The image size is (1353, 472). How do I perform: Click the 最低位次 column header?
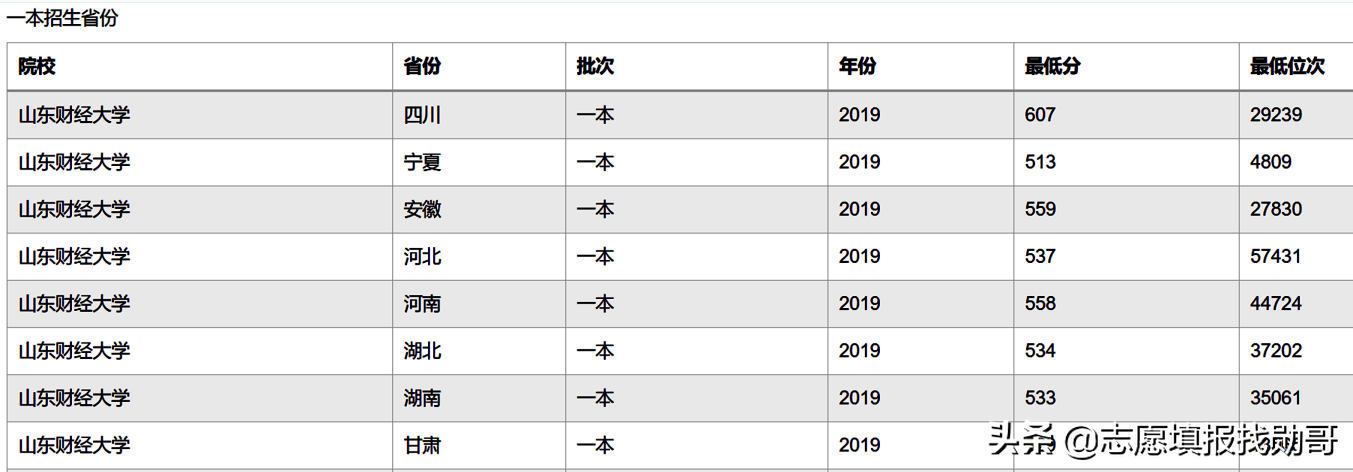[1287, 67]
